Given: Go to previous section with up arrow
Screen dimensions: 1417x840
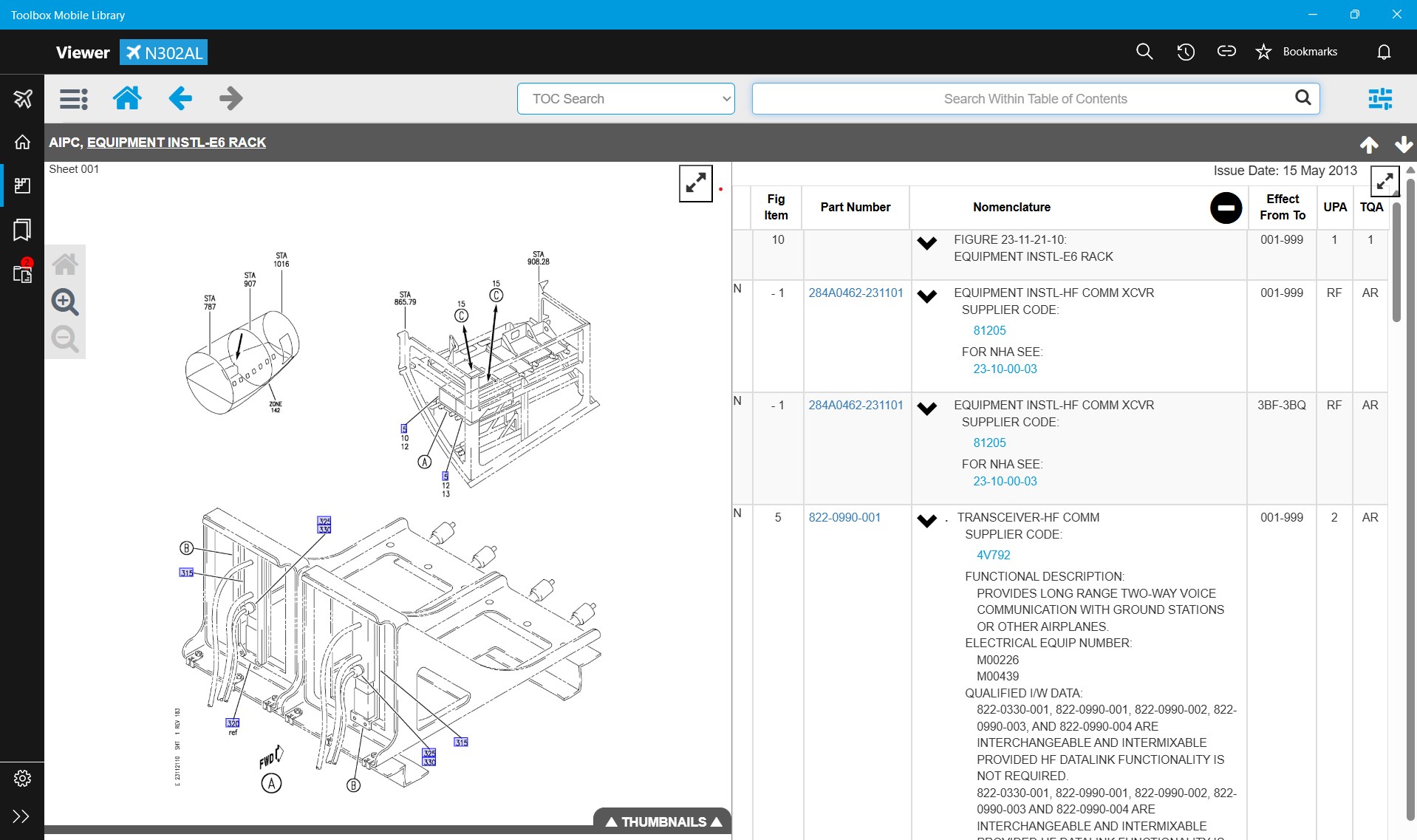Looking at the screenshot, I should coord(1369,145).
